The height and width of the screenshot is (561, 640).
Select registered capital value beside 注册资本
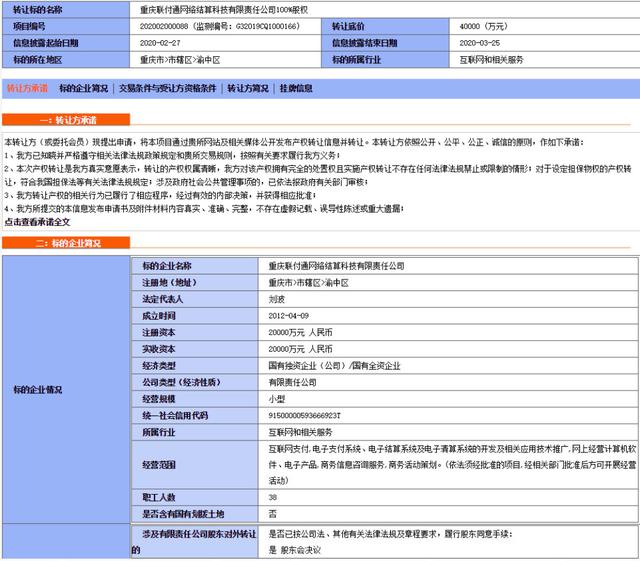click(300, 332)
